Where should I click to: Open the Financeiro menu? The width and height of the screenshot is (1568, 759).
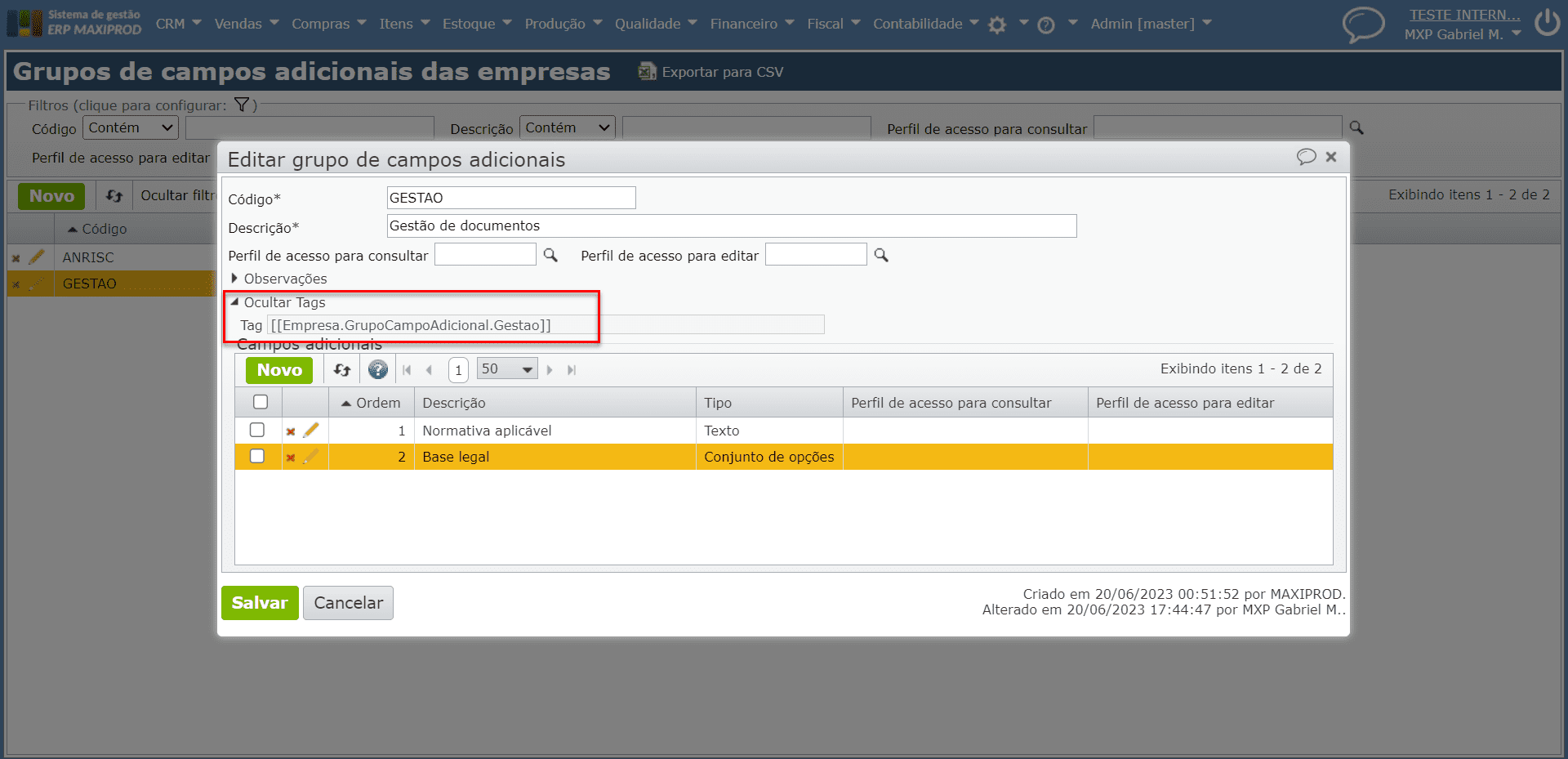(752, 24)
